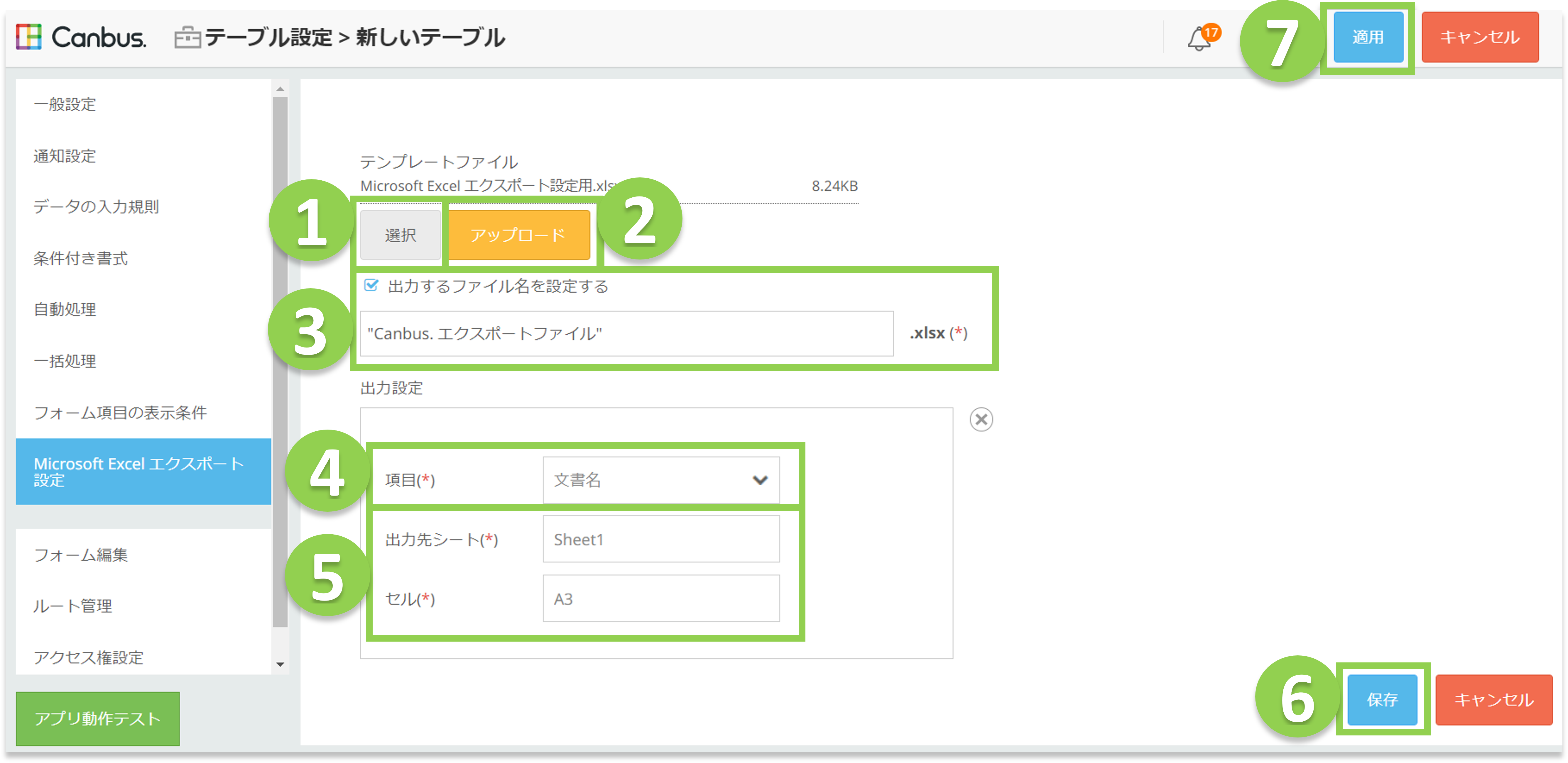Click the 選択 file select button
1568x763 pixels.
point(400,235)
